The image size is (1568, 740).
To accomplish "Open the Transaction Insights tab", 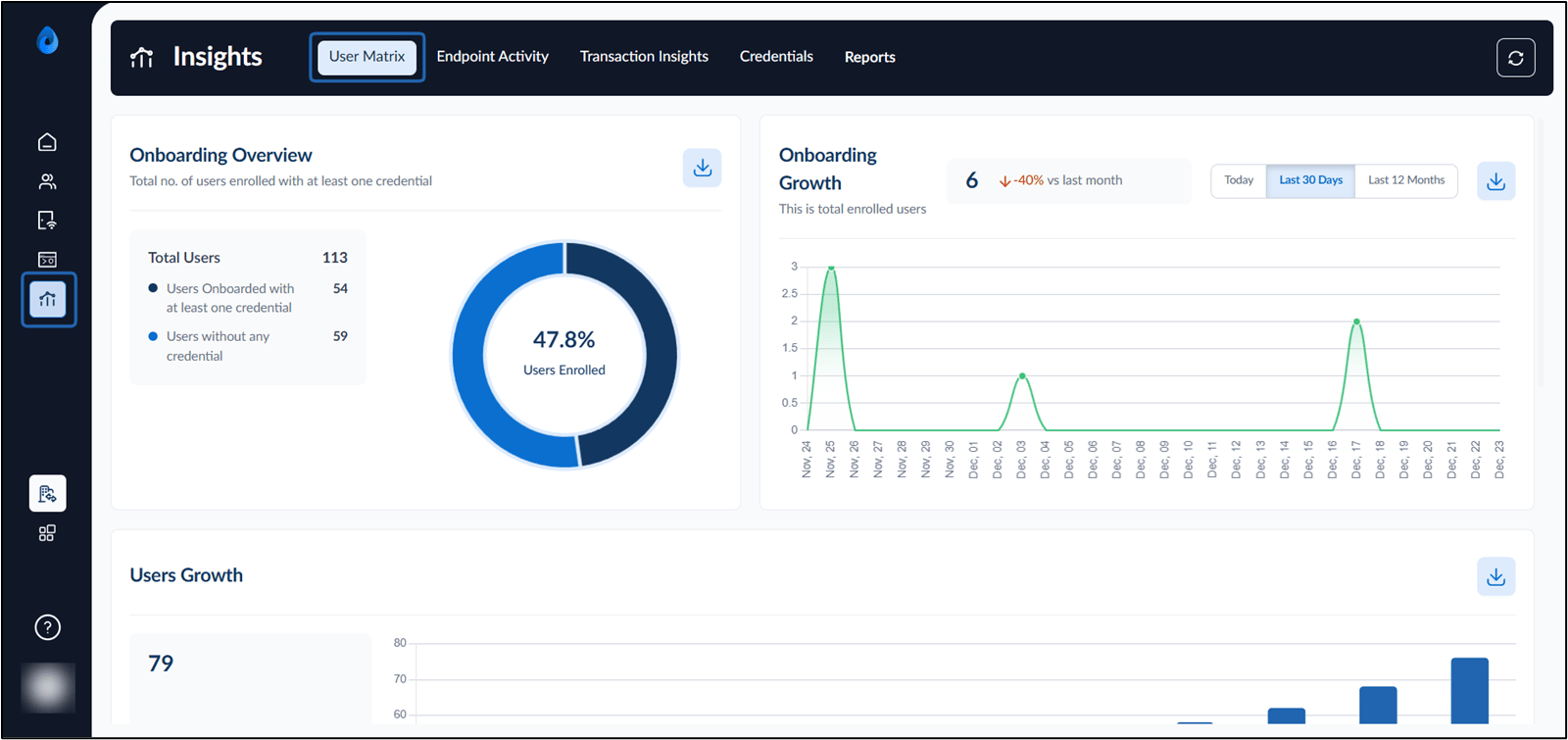I will point(644,57).
